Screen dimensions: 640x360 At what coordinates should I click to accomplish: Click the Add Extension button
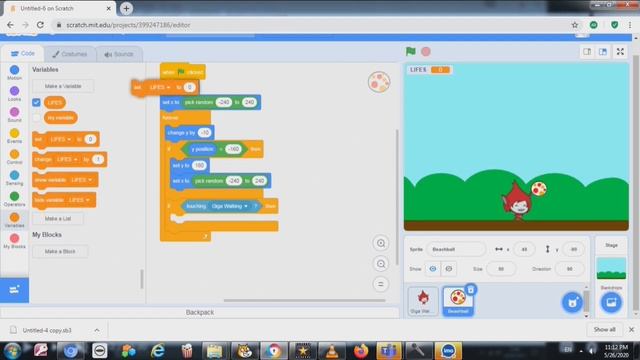14,290
